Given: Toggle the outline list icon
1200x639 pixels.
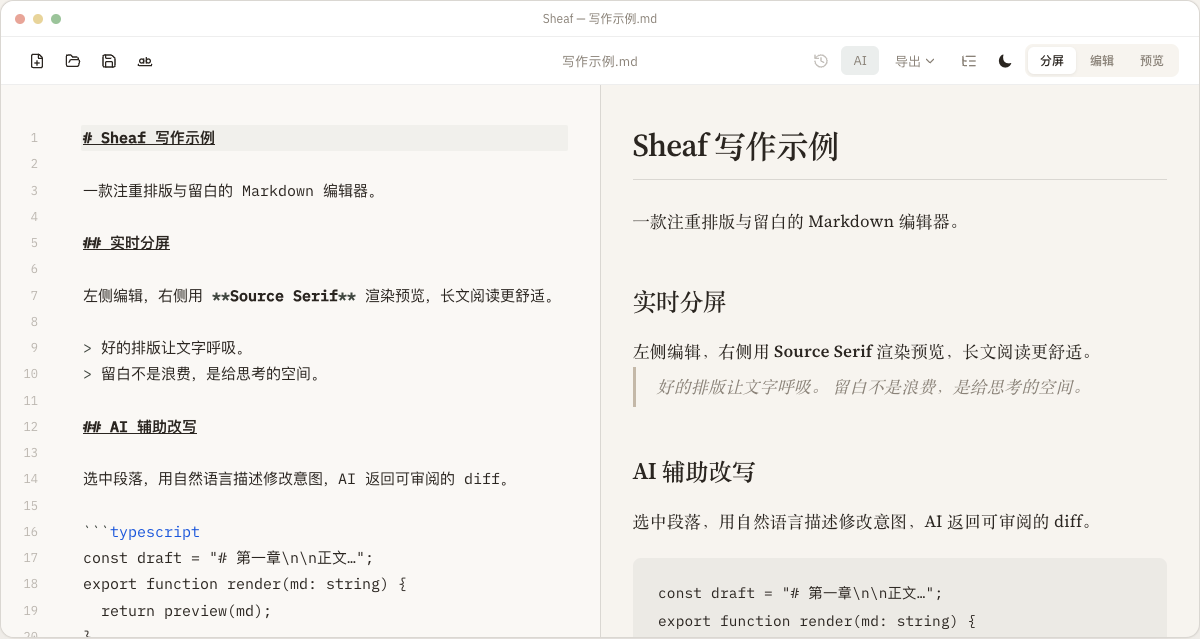Looking at the screenshot, I should coord(969,61).
